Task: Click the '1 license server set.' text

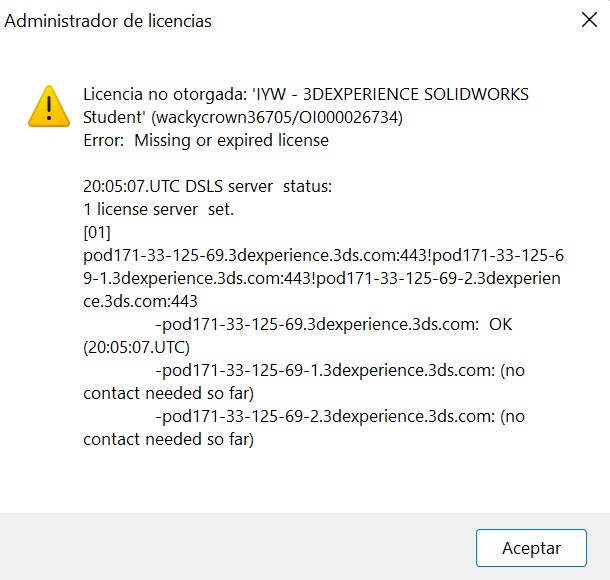Action: [x=159, y=210]
